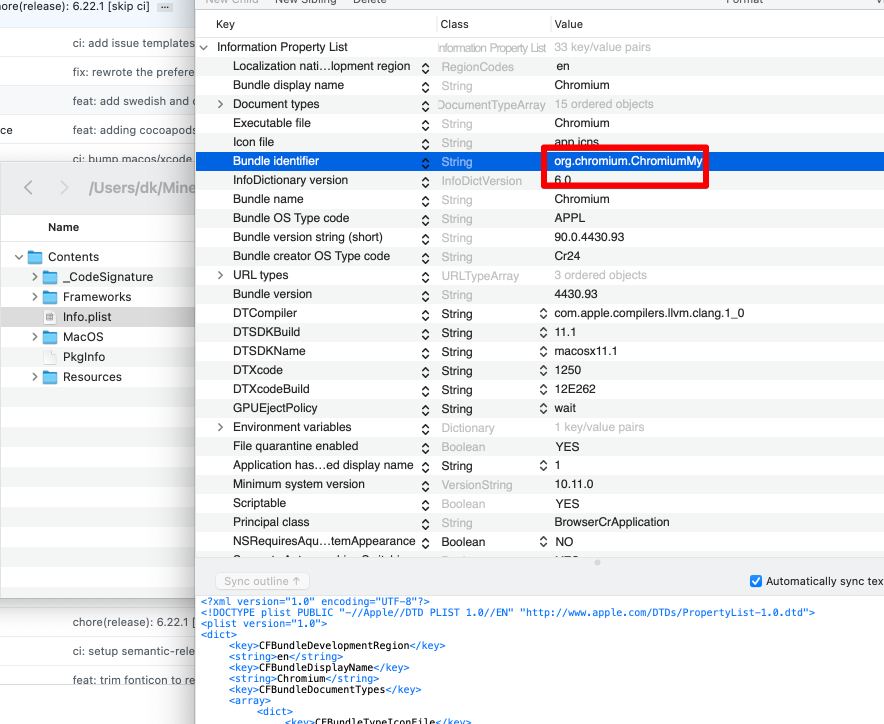The width and height of the screenshot is (884, 724).
Task: Click the Value column header
Action: tap(568, 24)
